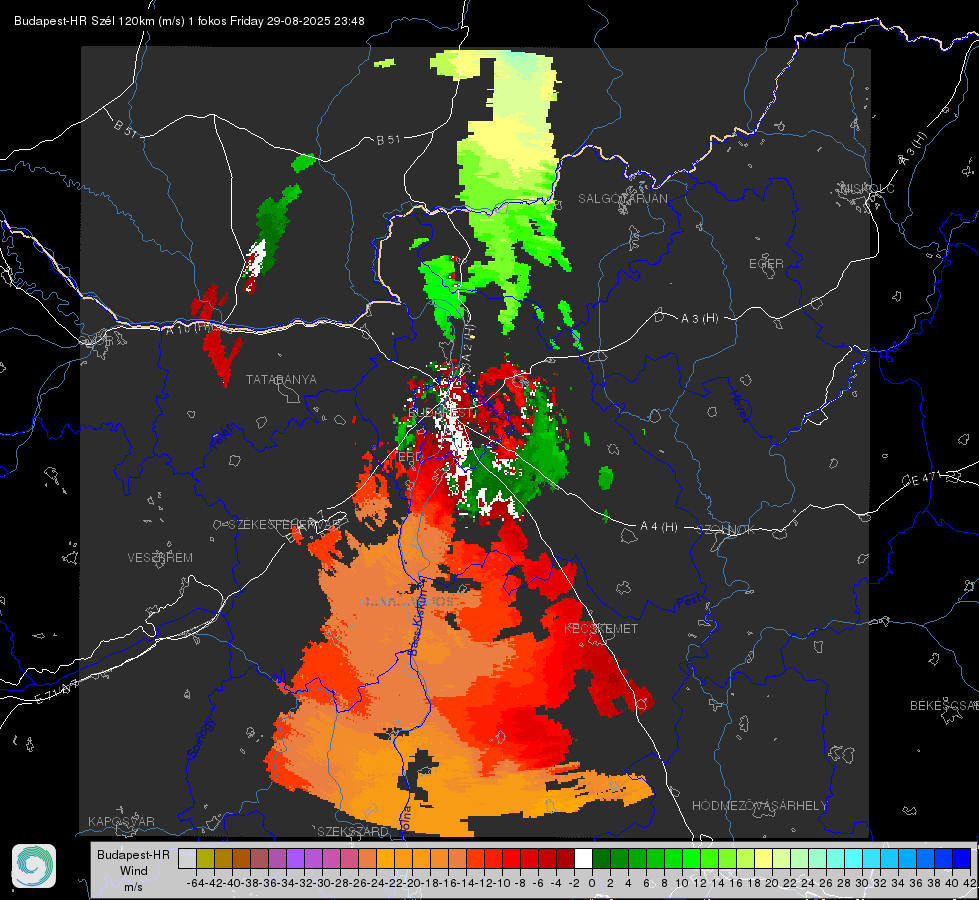Screen dimensions: 979x900
Task: Click the MISKOLC city label
Action: pyautogui.click(x=867, y=188)
